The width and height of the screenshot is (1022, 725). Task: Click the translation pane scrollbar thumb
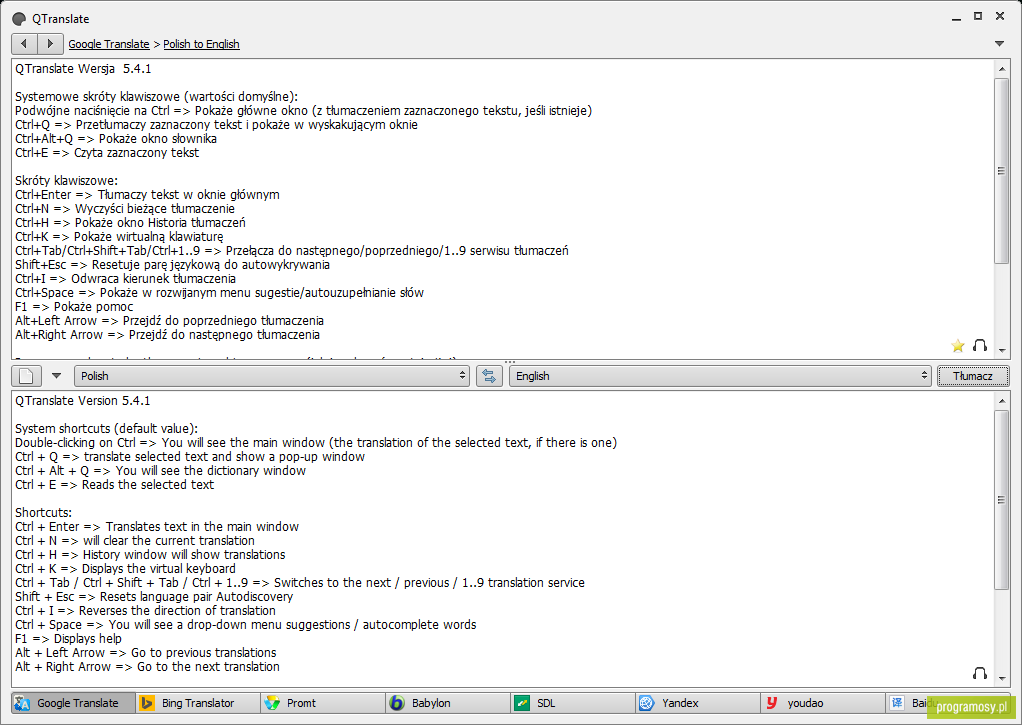[1002, 500]
